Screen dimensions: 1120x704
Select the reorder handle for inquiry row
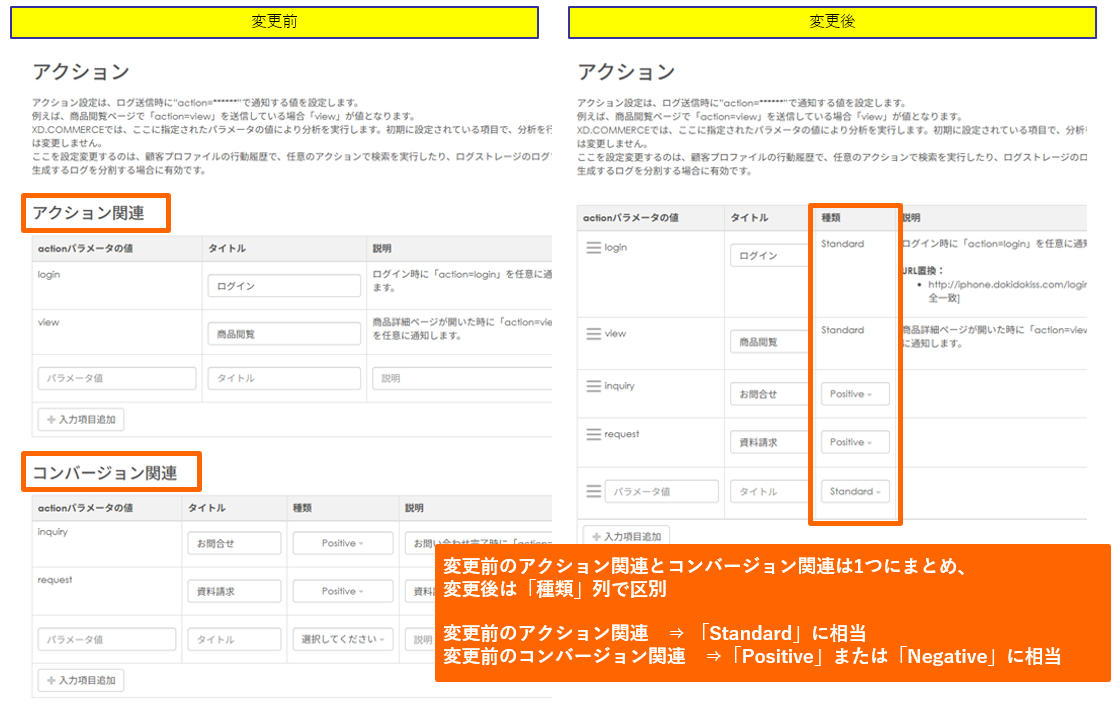coord(593,386)
